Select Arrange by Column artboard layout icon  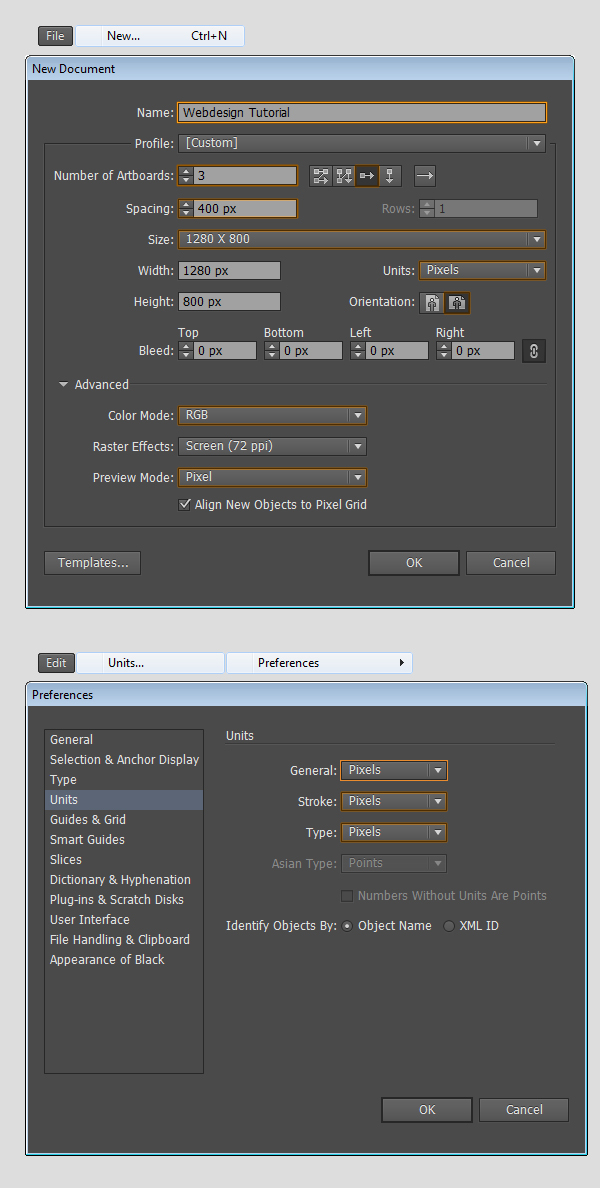[389, 176]
